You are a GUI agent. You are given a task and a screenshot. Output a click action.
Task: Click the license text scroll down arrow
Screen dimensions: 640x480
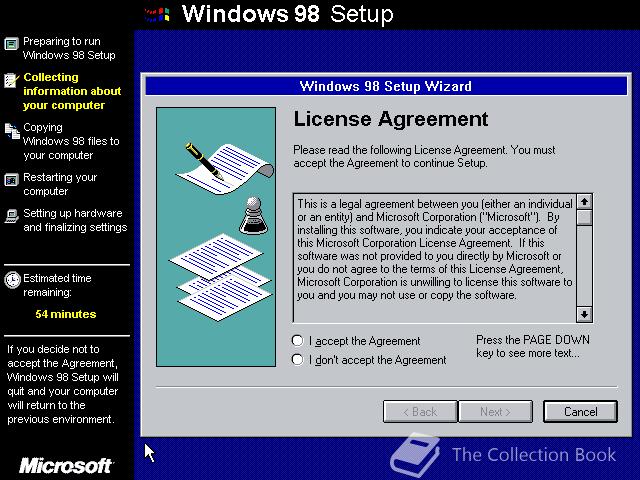tap(584, 314)
